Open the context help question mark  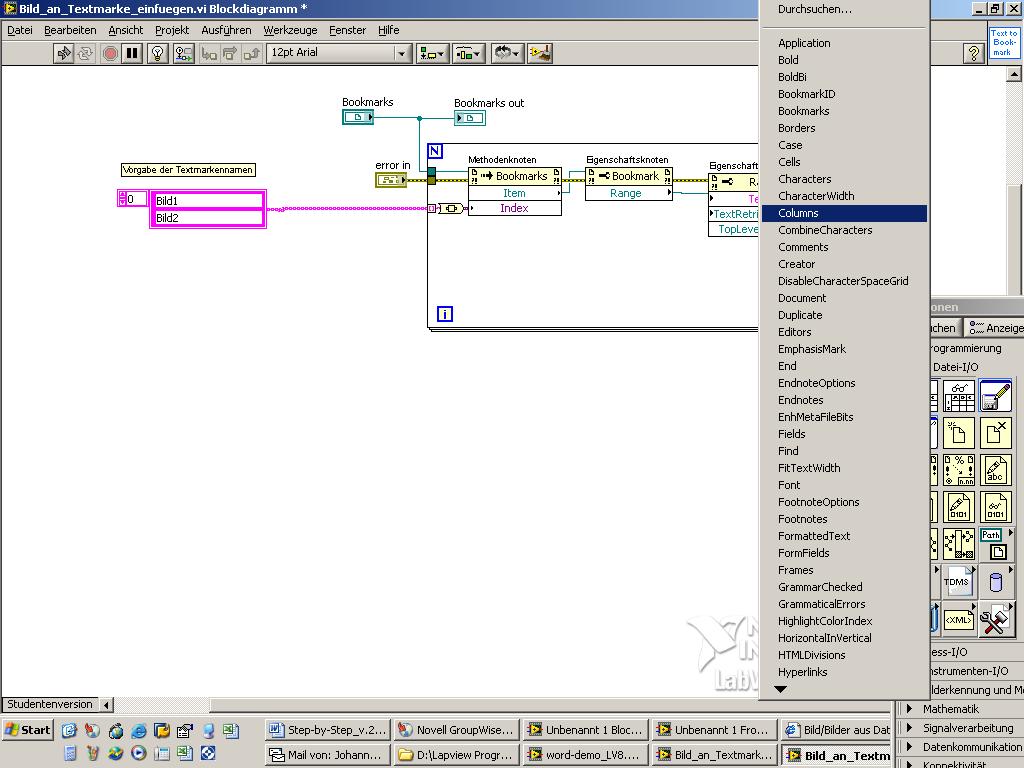973,53
